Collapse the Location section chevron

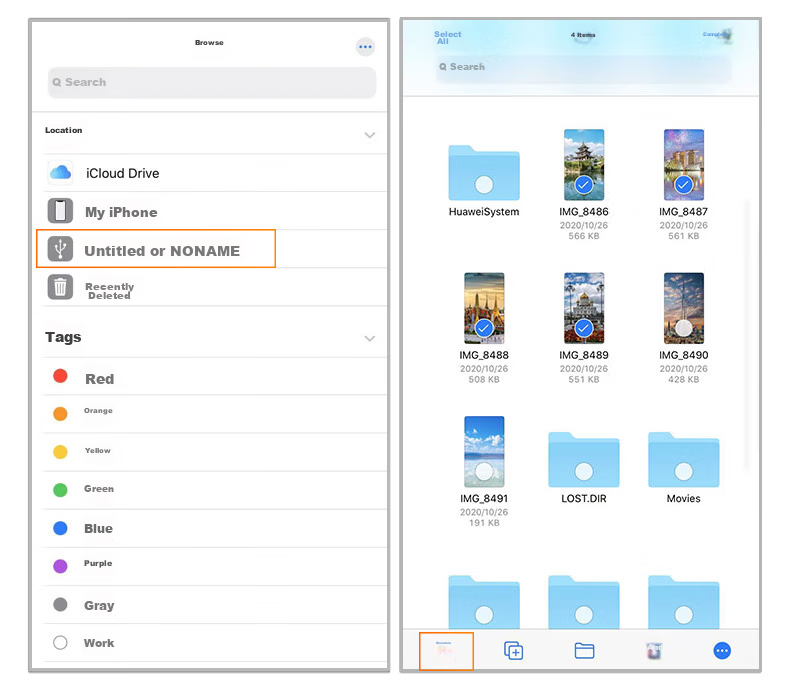click(x=370, y=135)
